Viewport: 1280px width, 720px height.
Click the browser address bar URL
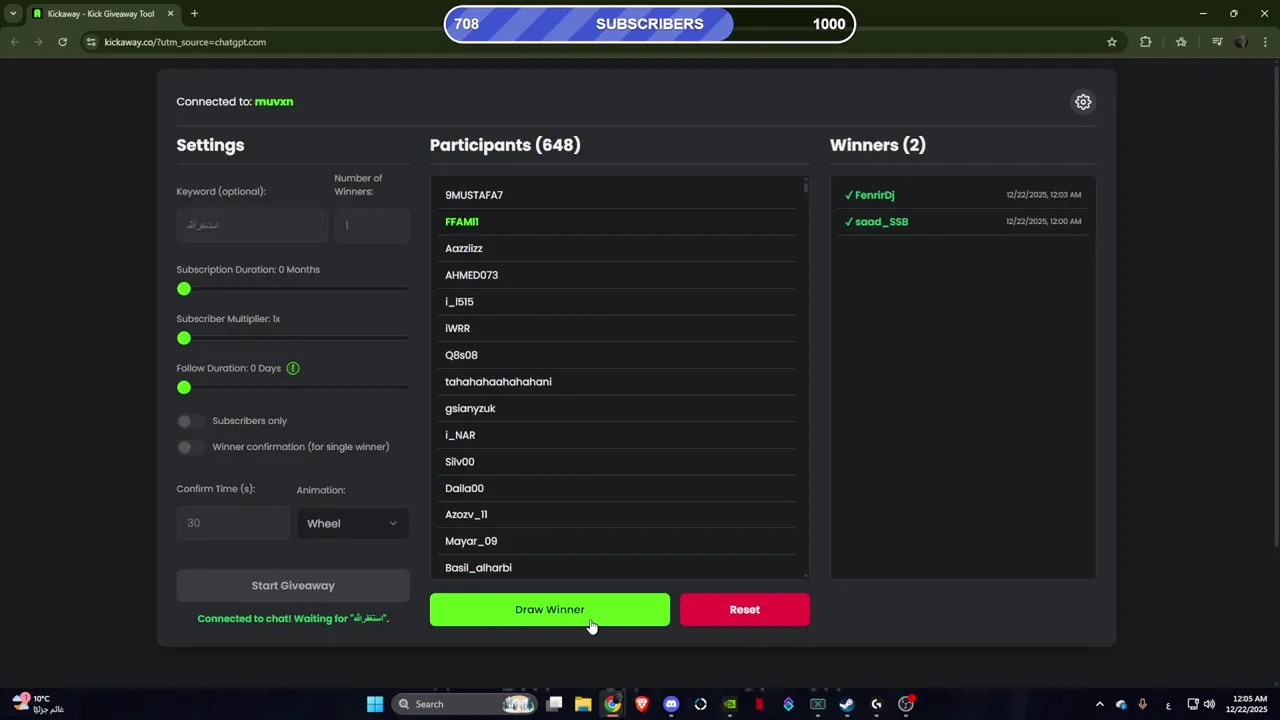point(185,42)
